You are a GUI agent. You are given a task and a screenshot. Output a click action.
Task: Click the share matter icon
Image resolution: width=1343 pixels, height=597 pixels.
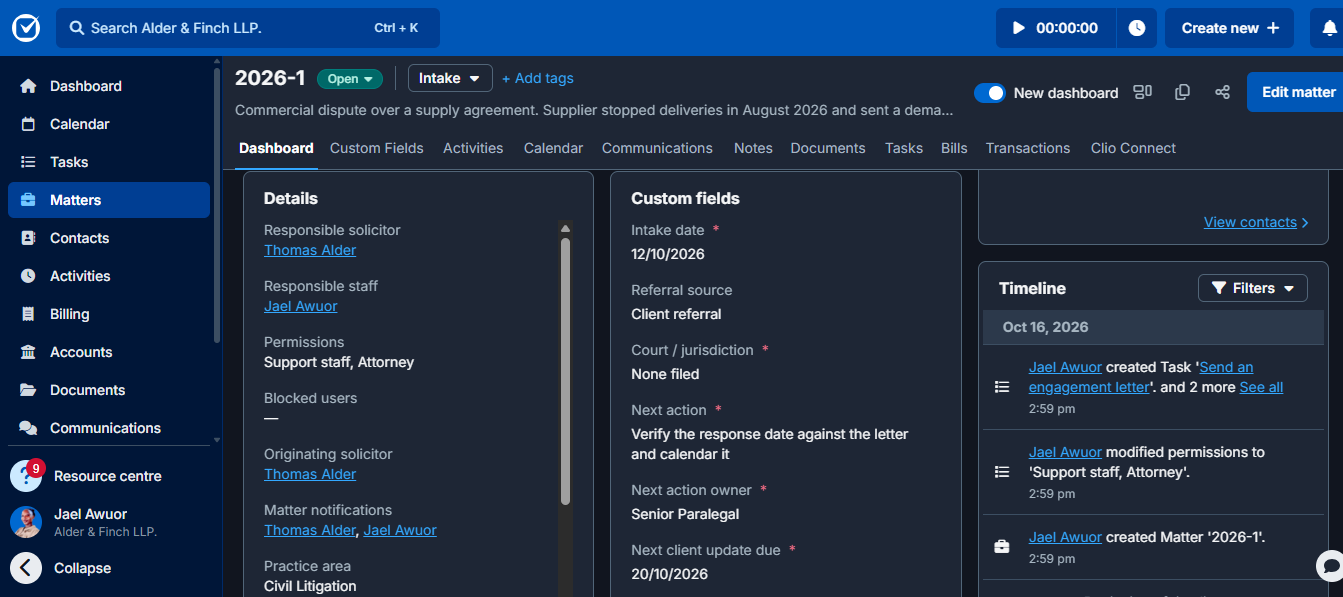(x=1222, y=92)
